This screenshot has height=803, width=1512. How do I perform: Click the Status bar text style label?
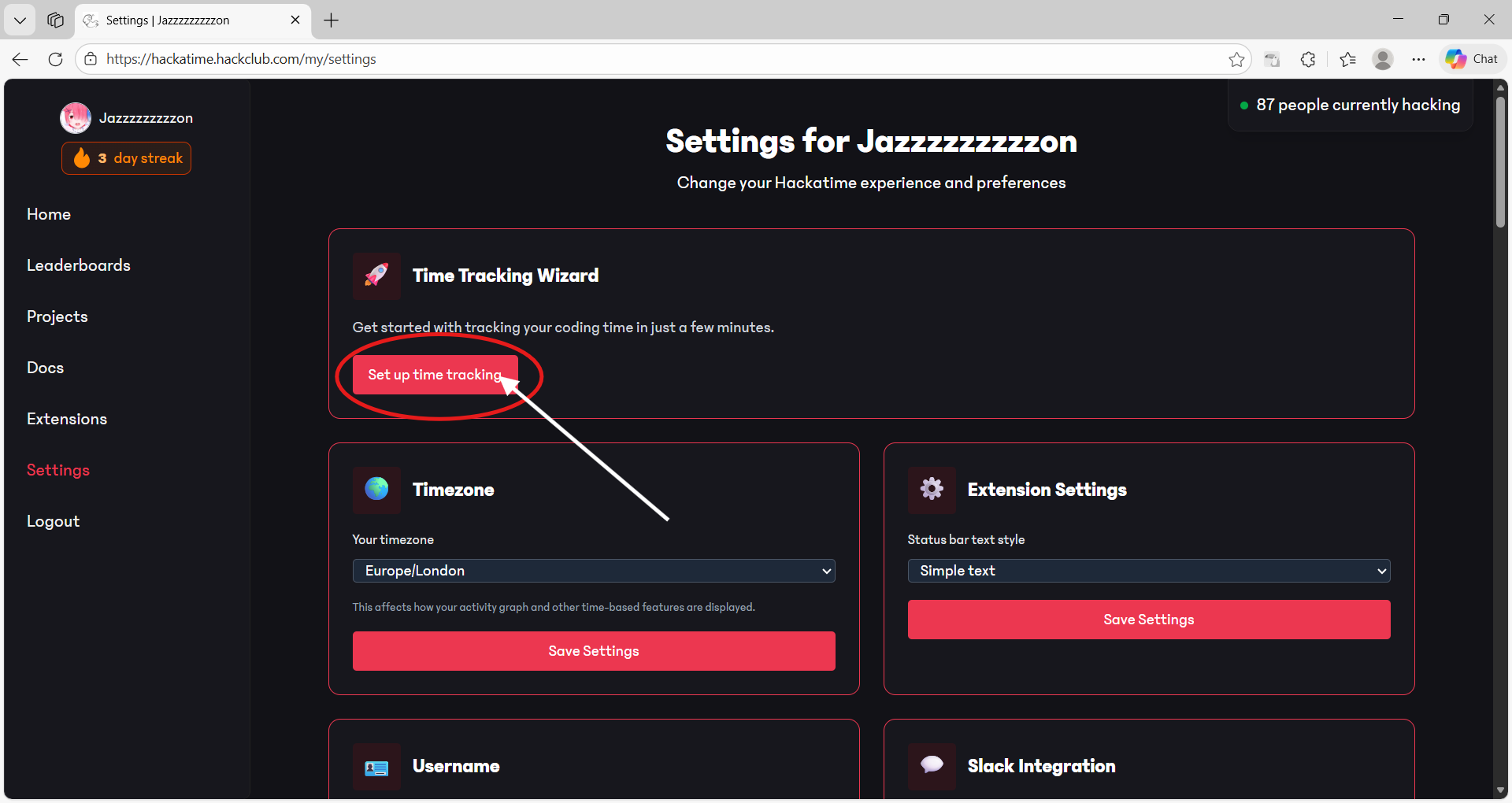click(965, 539)
